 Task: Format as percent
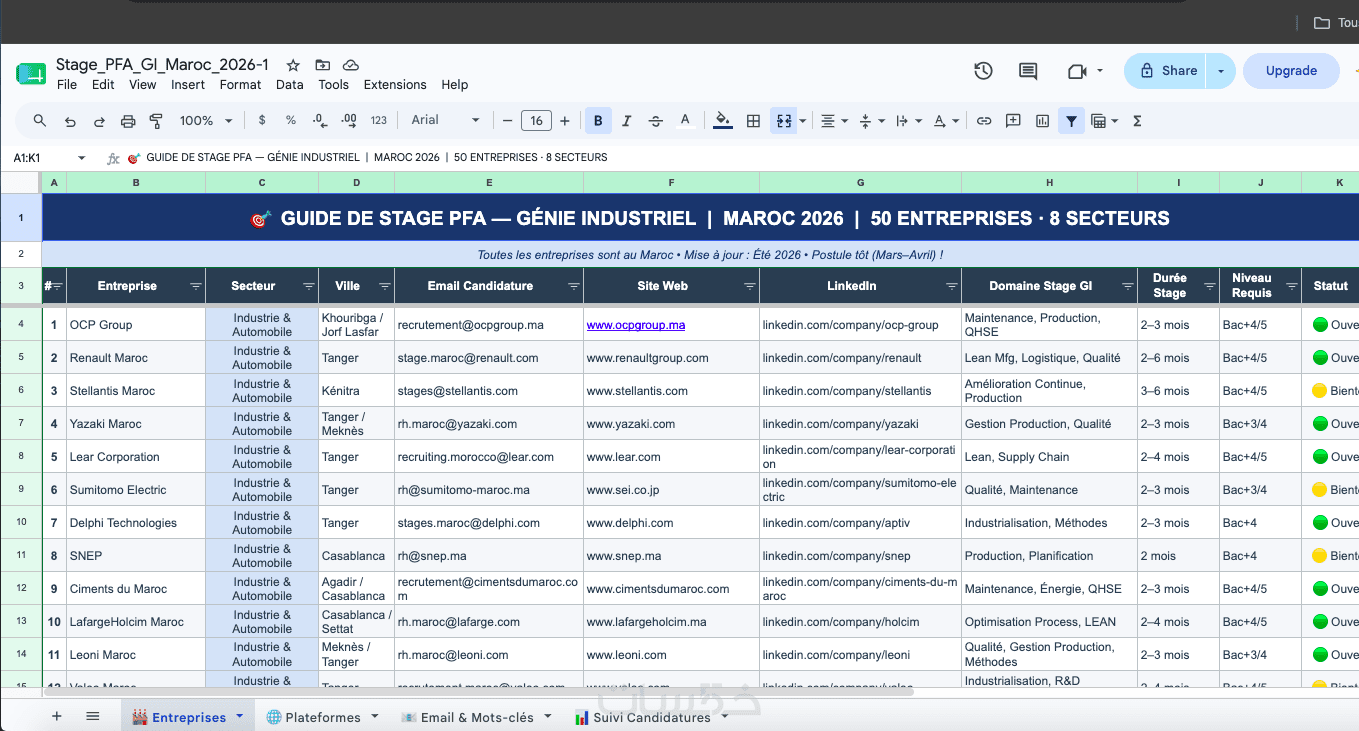click(291, 121)
